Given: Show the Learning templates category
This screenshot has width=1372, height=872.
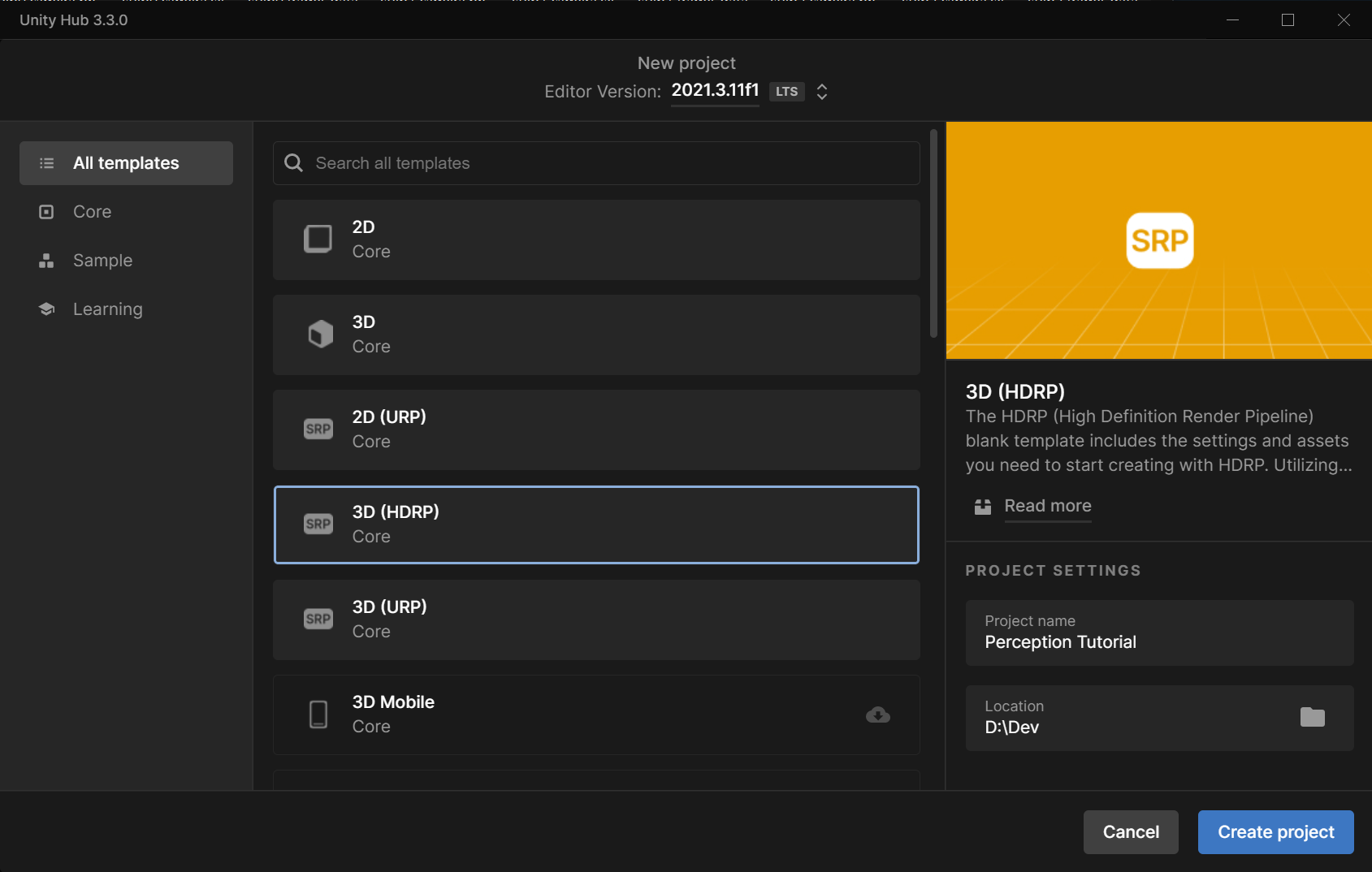Looking at the screenshot, I should click(x=107, y=309).
